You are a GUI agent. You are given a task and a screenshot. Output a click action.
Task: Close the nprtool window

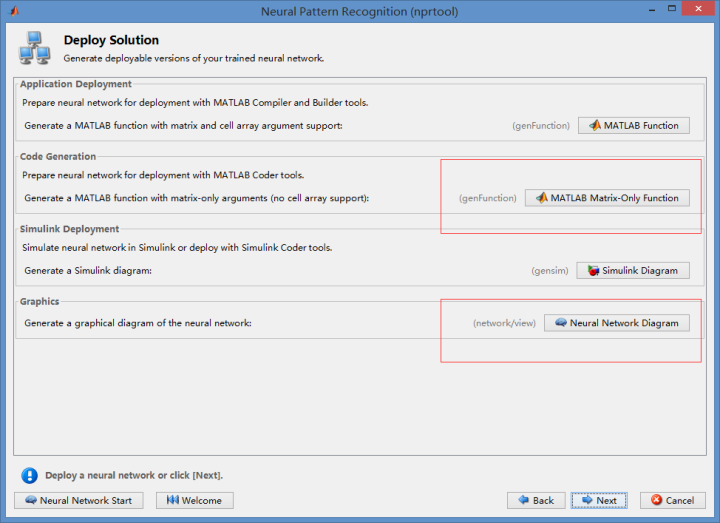[x=698, y=9]
